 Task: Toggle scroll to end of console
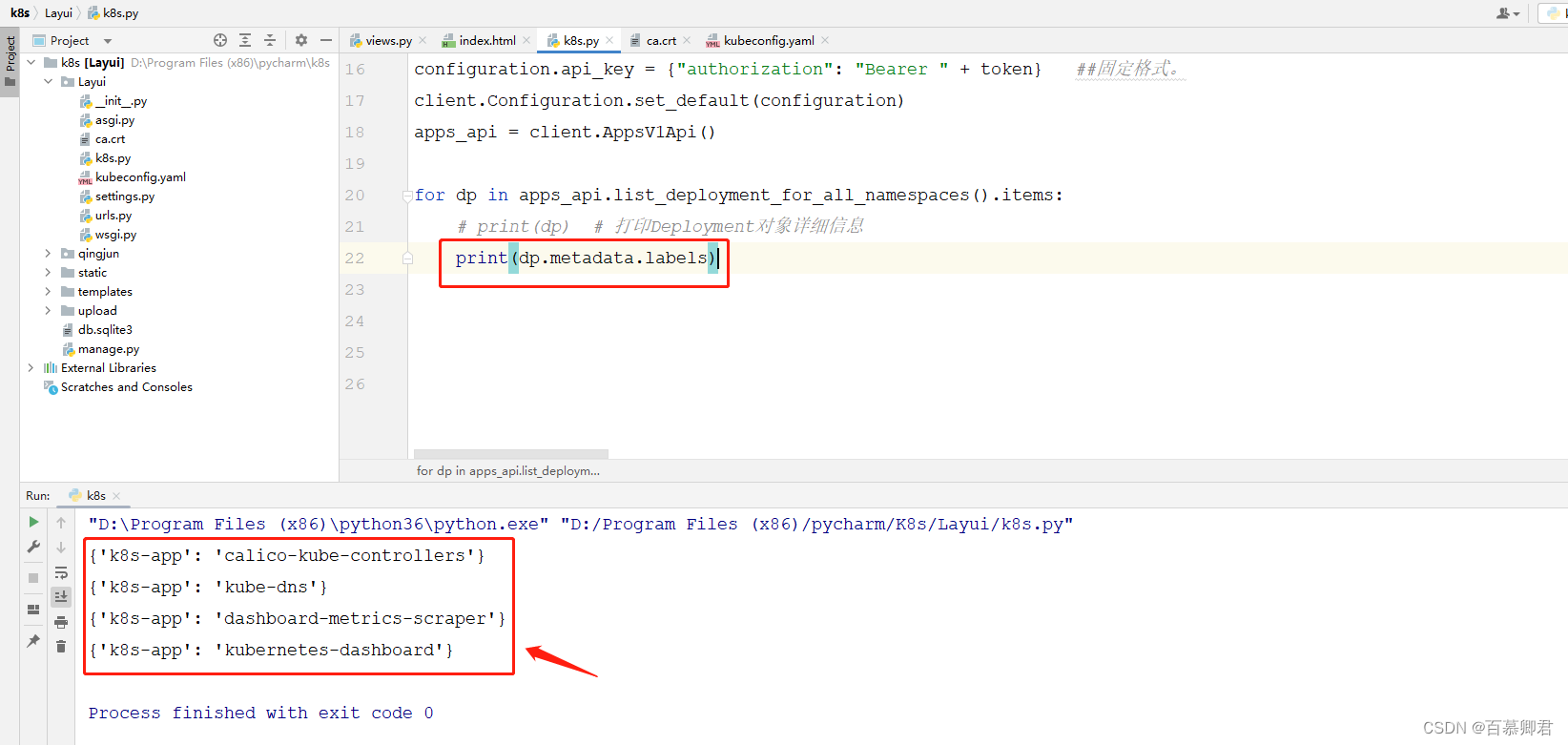click(61, 597)
